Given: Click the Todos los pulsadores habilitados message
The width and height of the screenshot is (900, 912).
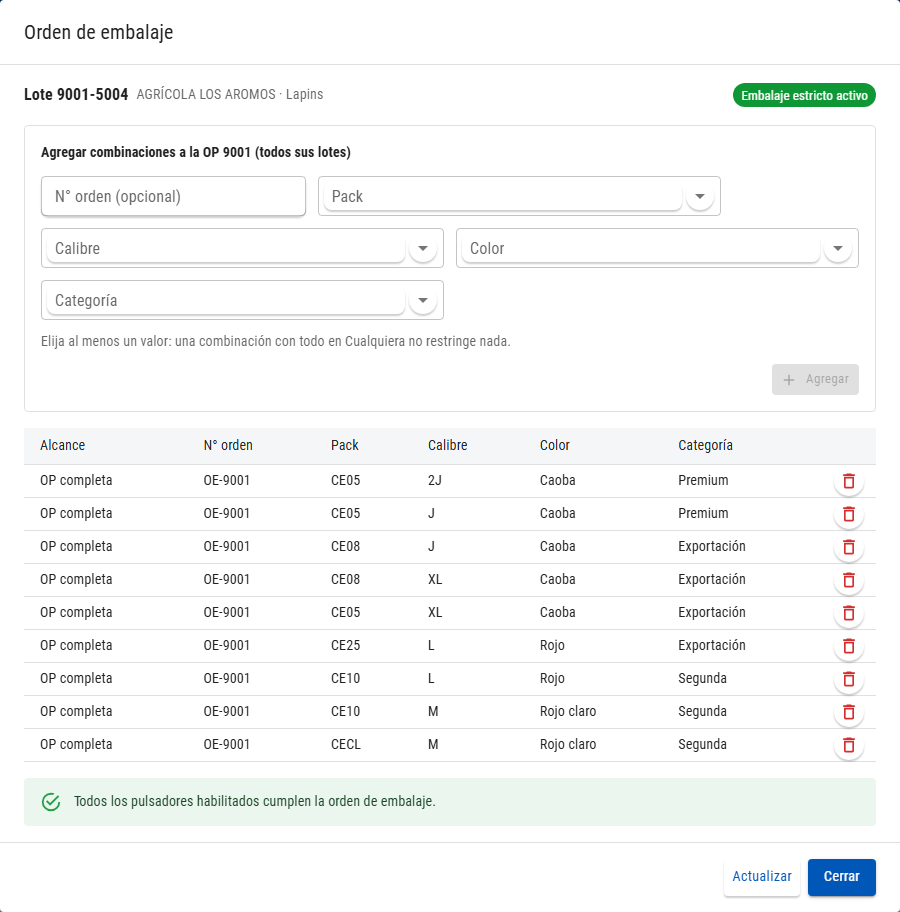Looking at the screenshot, I should [x=255, y=801].
